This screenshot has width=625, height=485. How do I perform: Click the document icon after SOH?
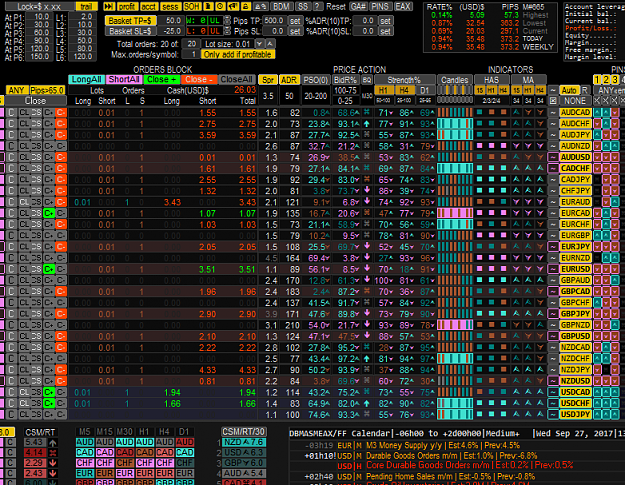[208, 6]
